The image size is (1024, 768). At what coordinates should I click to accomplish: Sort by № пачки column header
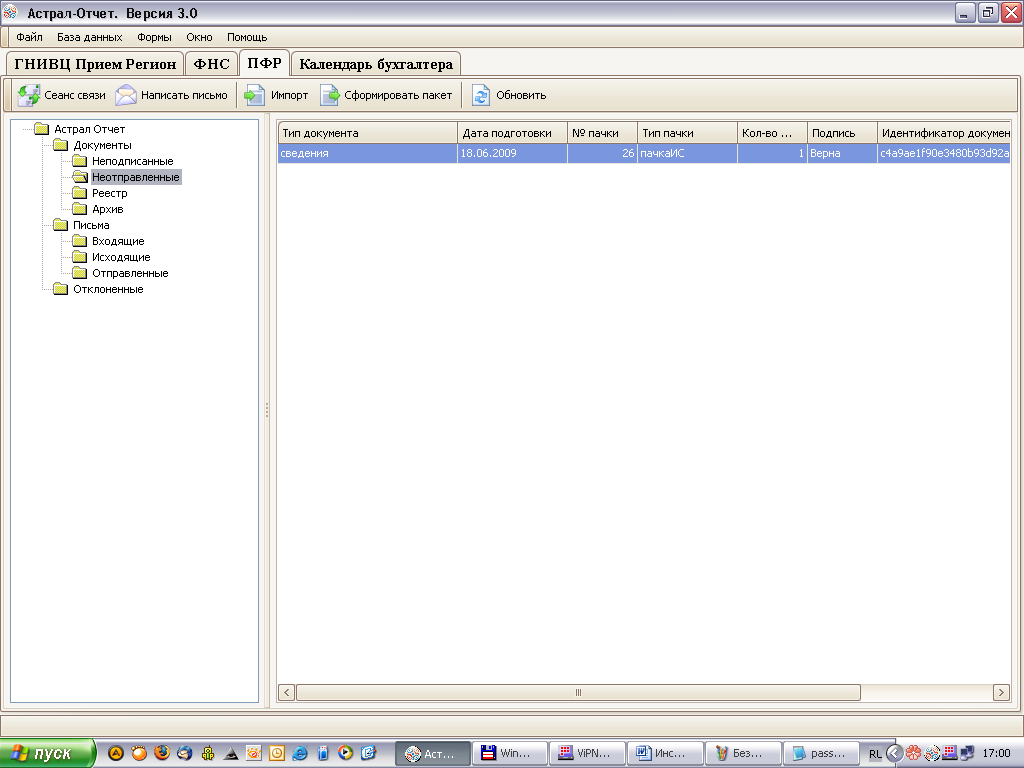[602, 133]
